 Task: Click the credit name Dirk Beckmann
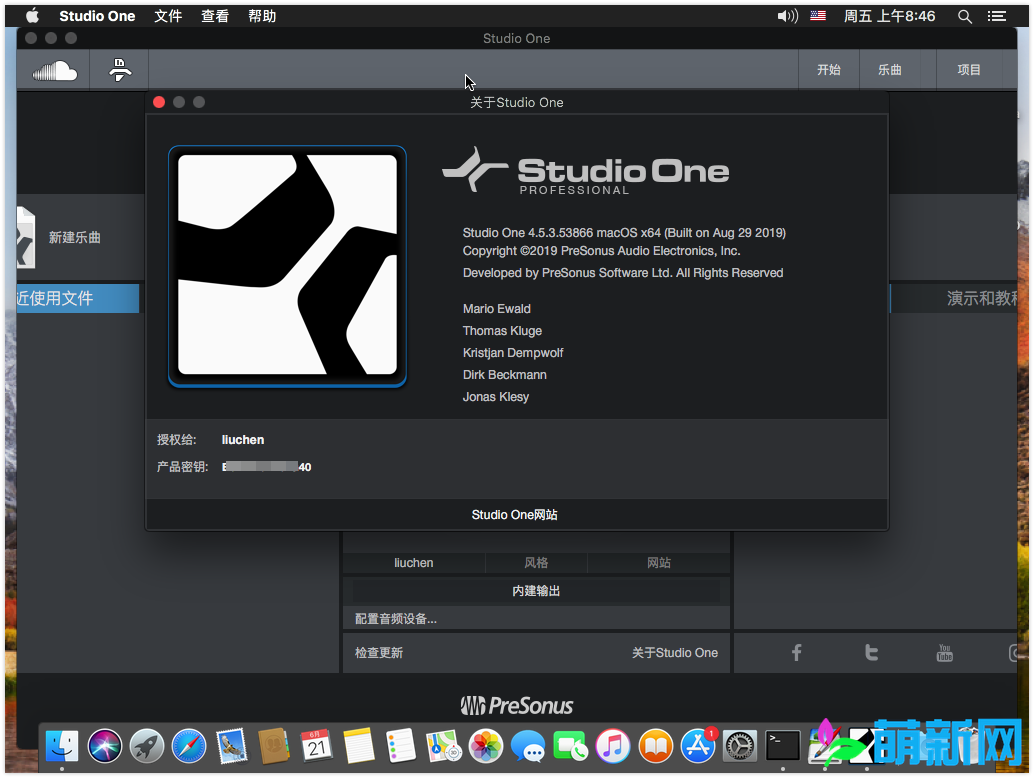click(x=504, y=374)
